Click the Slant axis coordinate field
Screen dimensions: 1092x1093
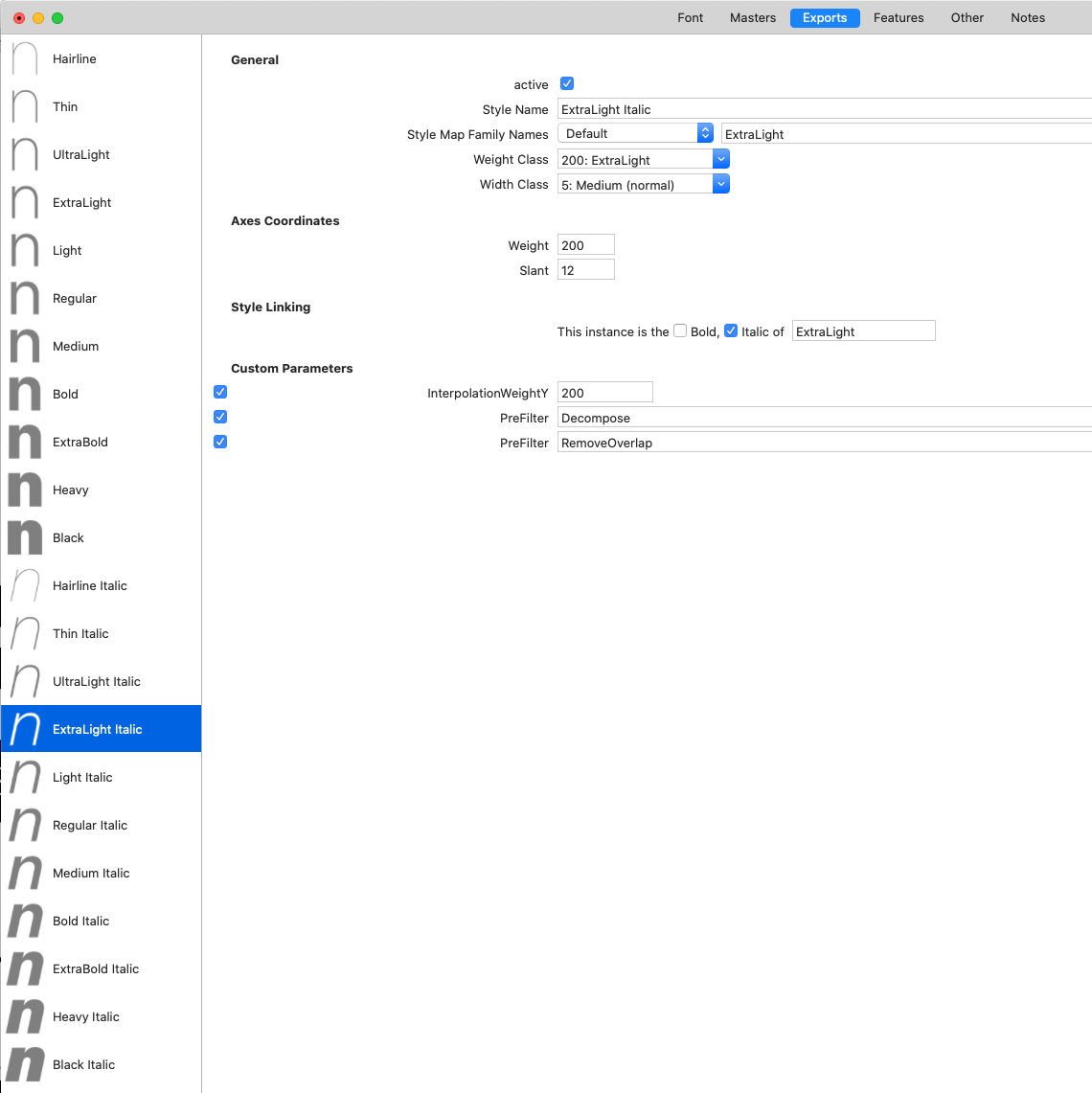tap(585, 270)
